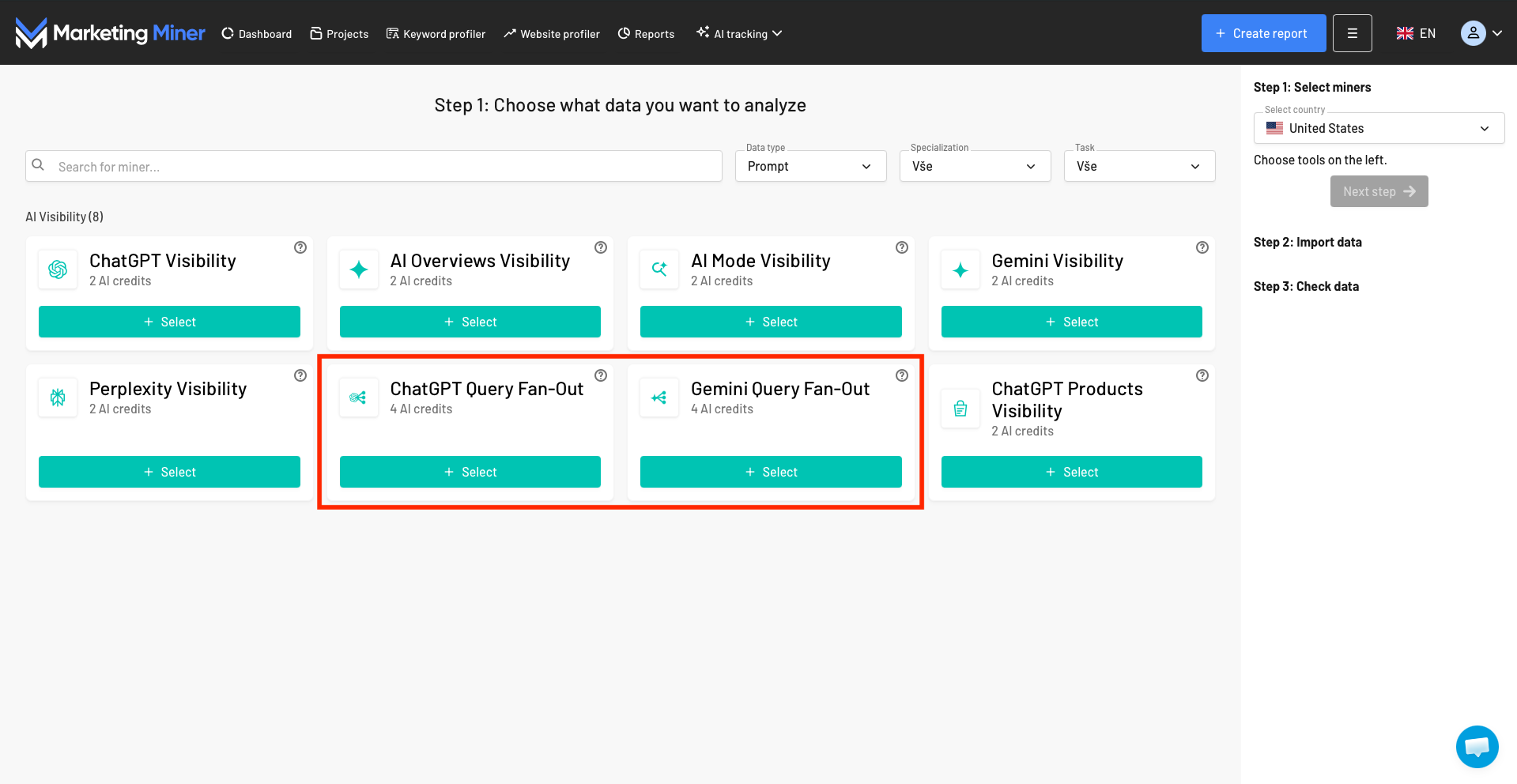Expand the Data type dropdown
The height and width of the screenshot is (784, 1517).
coord(810,166)
